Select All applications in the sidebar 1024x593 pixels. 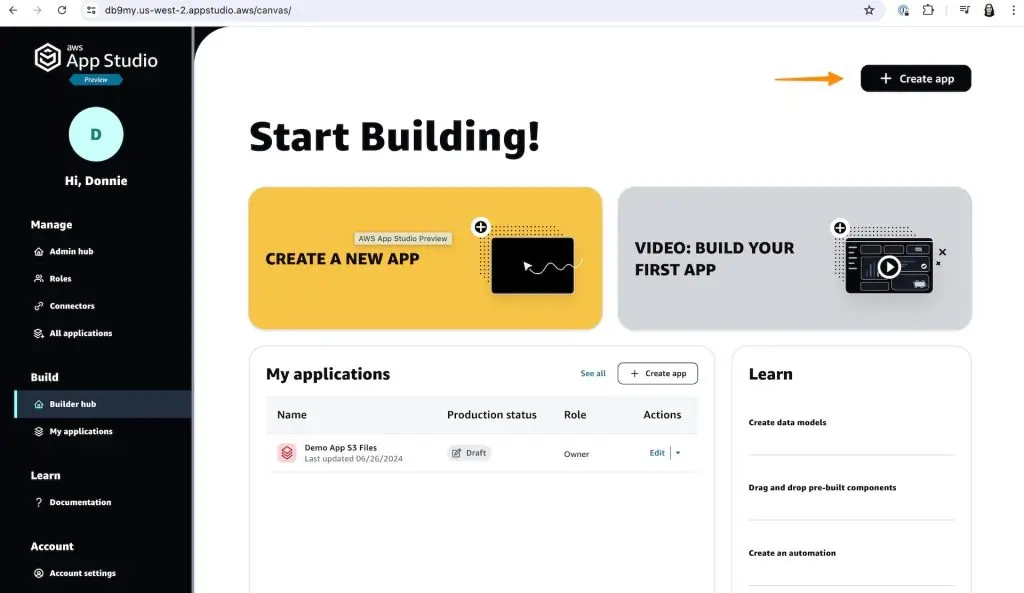coord(80,333)
